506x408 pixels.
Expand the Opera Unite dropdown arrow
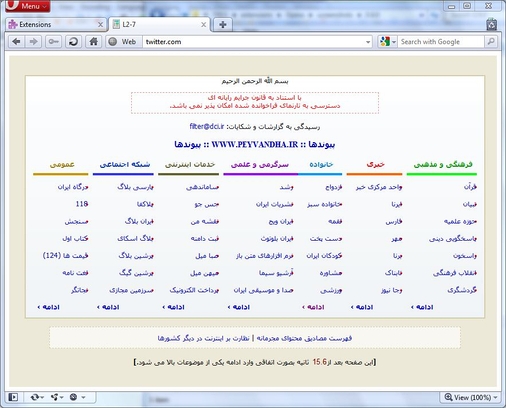(62, 397)
